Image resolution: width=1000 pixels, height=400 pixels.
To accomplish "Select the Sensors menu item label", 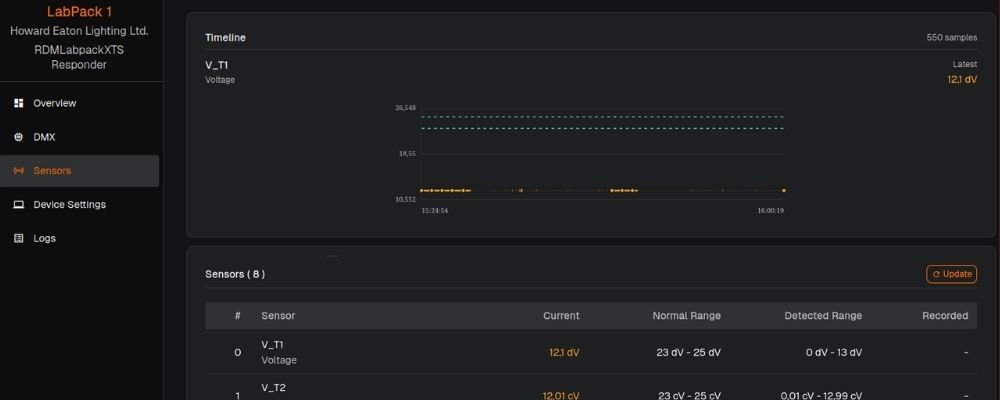I will [x=52, y=171].
